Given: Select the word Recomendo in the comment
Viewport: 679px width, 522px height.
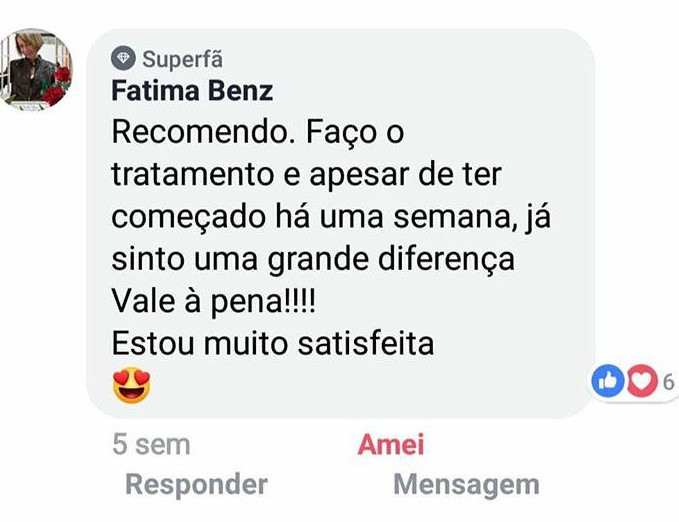Looking at the screenshot, I should tap(200, 132).
